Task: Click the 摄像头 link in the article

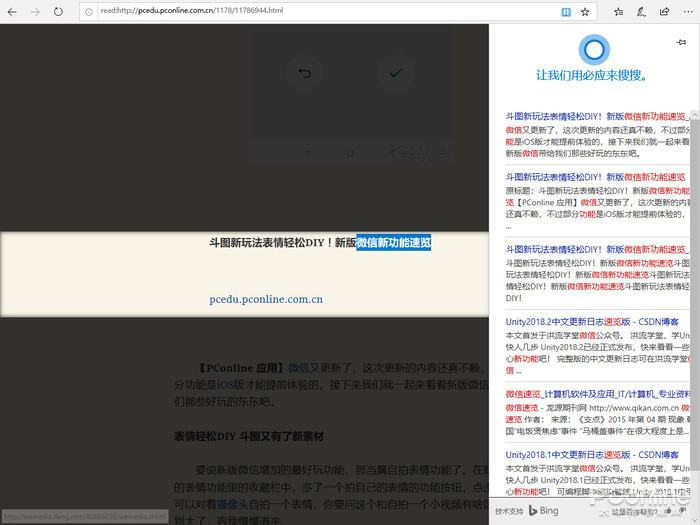Action: (233, 504)
